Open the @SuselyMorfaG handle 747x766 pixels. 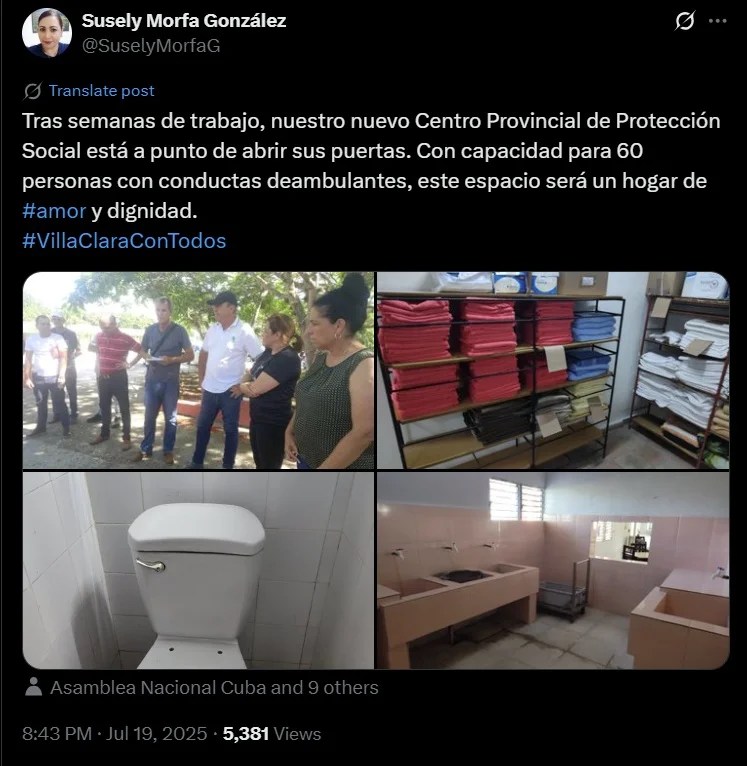tap(151, 46)
